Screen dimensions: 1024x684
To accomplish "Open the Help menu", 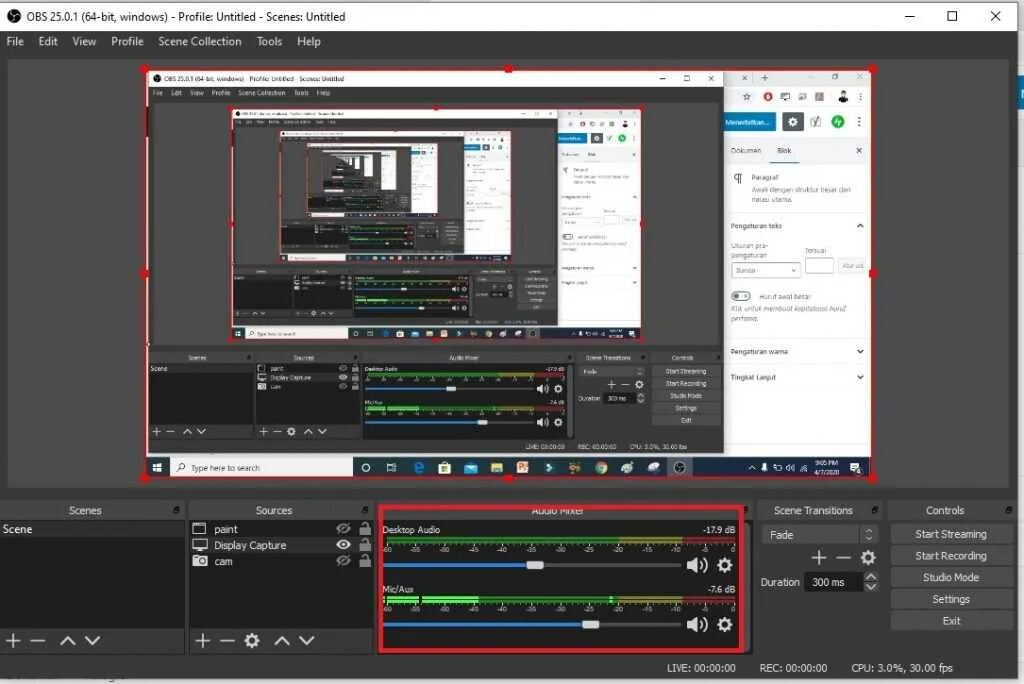I will (308, 41).
